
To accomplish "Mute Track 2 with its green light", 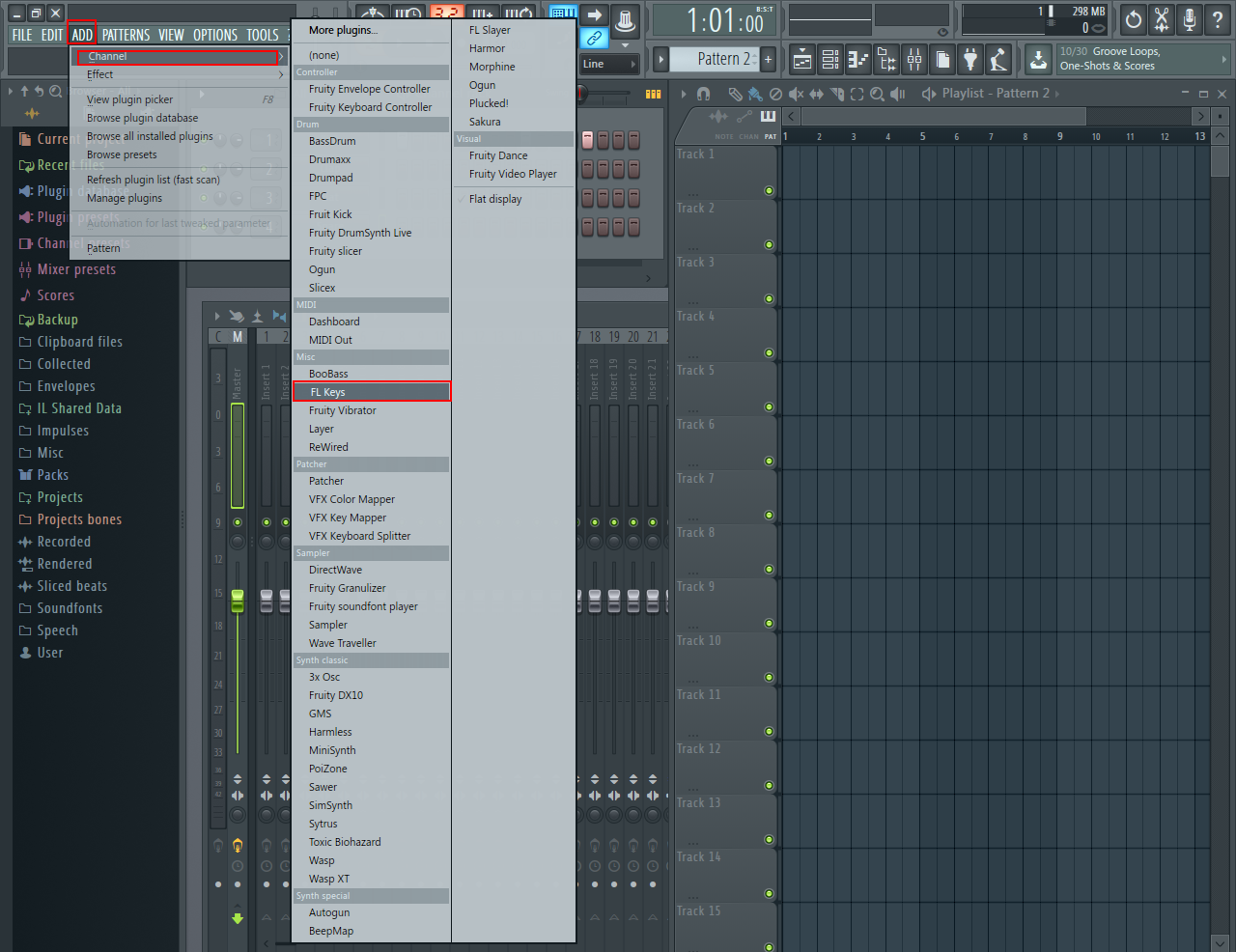I will [770, 244].
